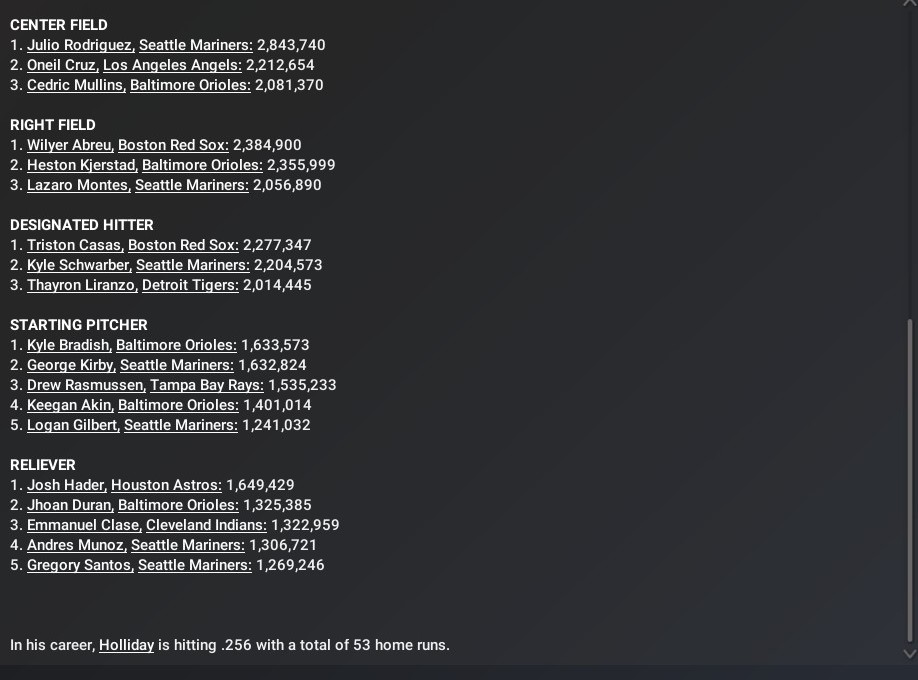Image resolution: width=918 pixels, height=680 pixels.
Task: Click the Holliday link in career summary
Action: [126, 645]
